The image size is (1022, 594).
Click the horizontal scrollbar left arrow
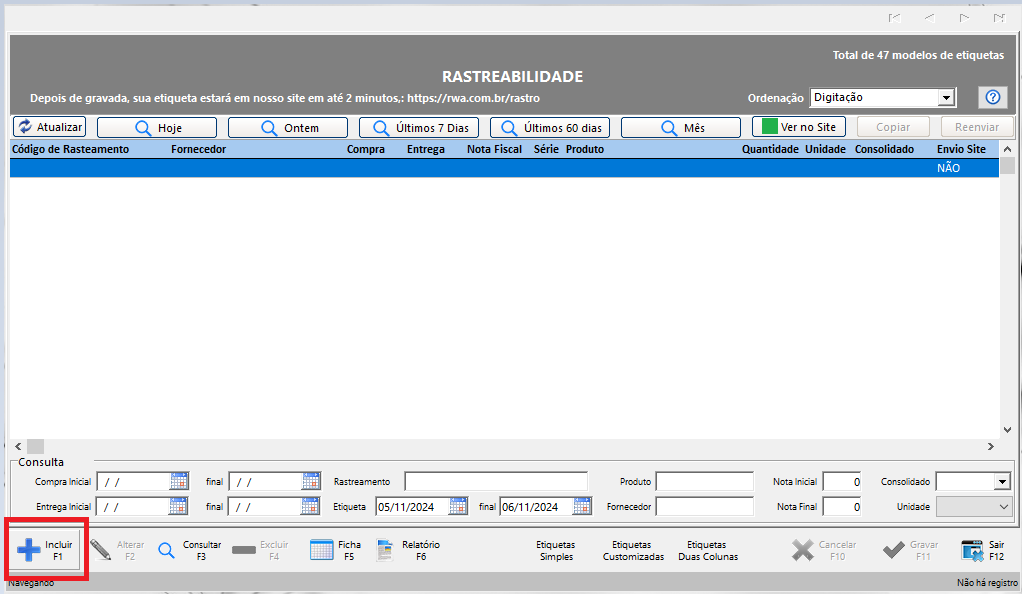click(x=18, y=447)
